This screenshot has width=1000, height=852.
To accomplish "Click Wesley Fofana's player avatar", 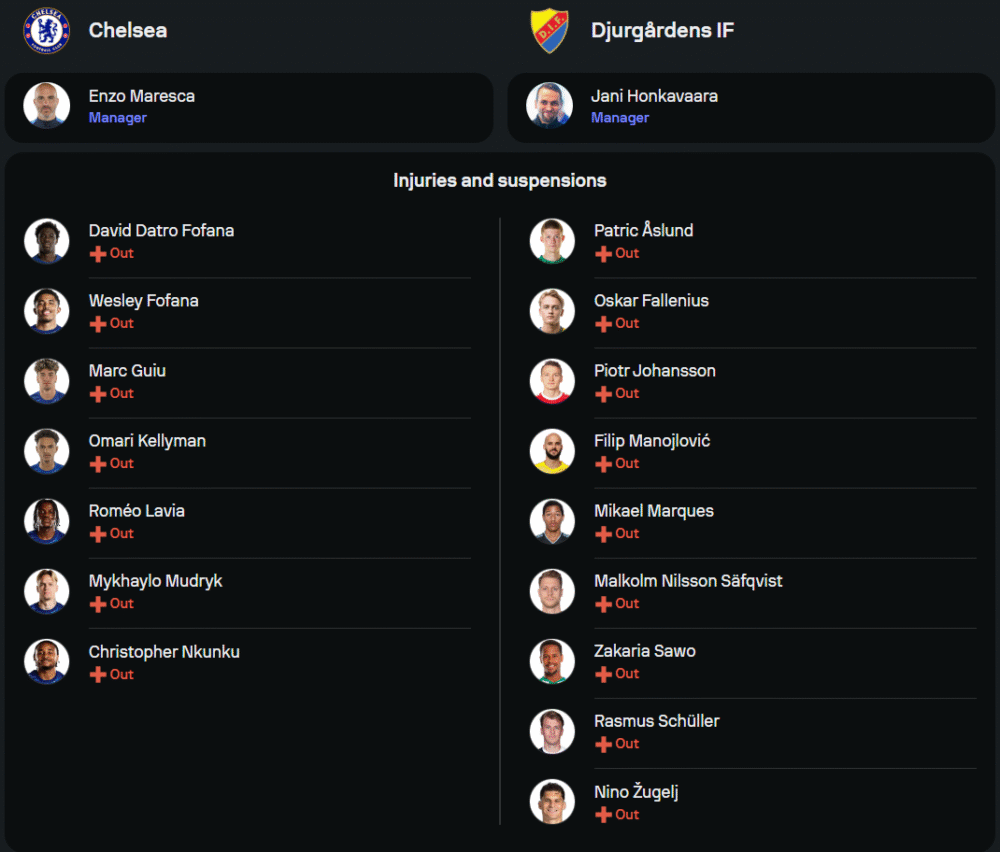I will pos(47,311).
